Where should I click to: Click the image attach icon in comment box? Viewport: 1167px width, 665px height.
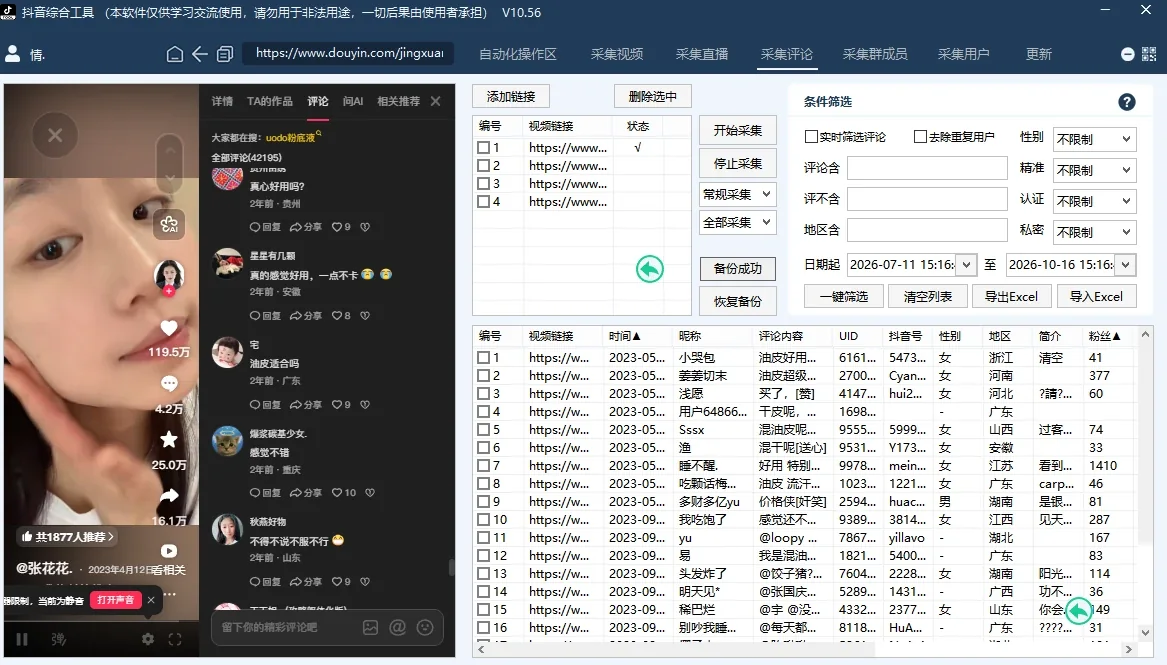(371, 627)
